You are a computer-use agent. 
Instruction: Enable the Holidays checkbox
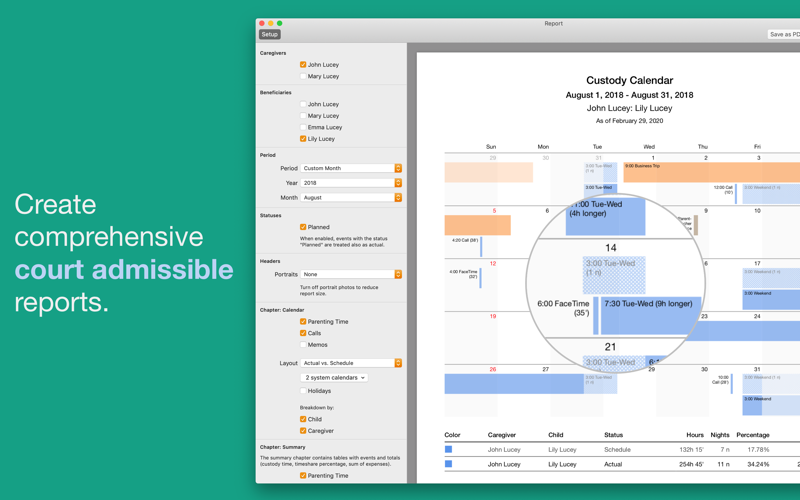click(x=303, y=391)
